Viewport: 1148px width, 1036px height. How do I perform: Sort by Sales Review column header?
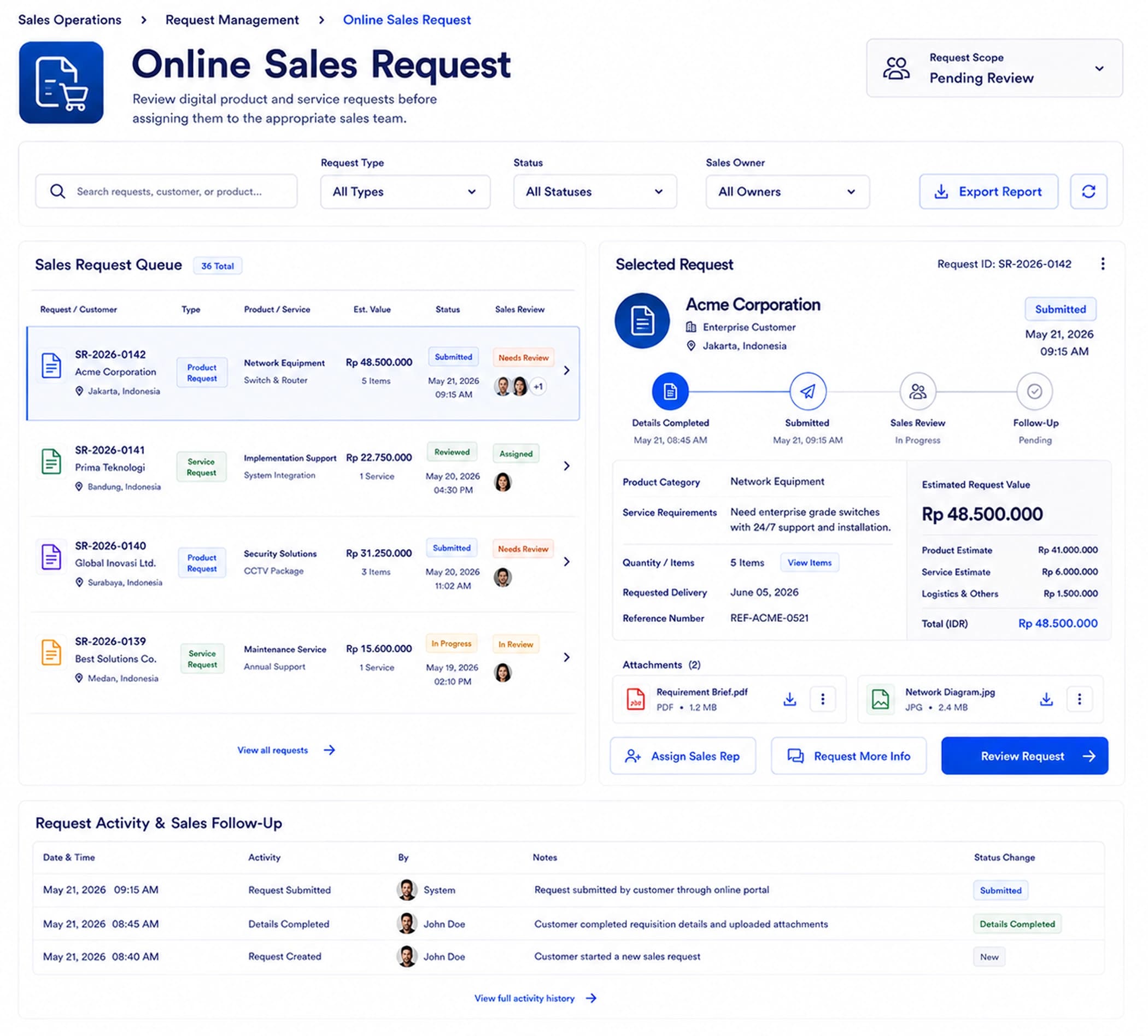pos(519,310)
